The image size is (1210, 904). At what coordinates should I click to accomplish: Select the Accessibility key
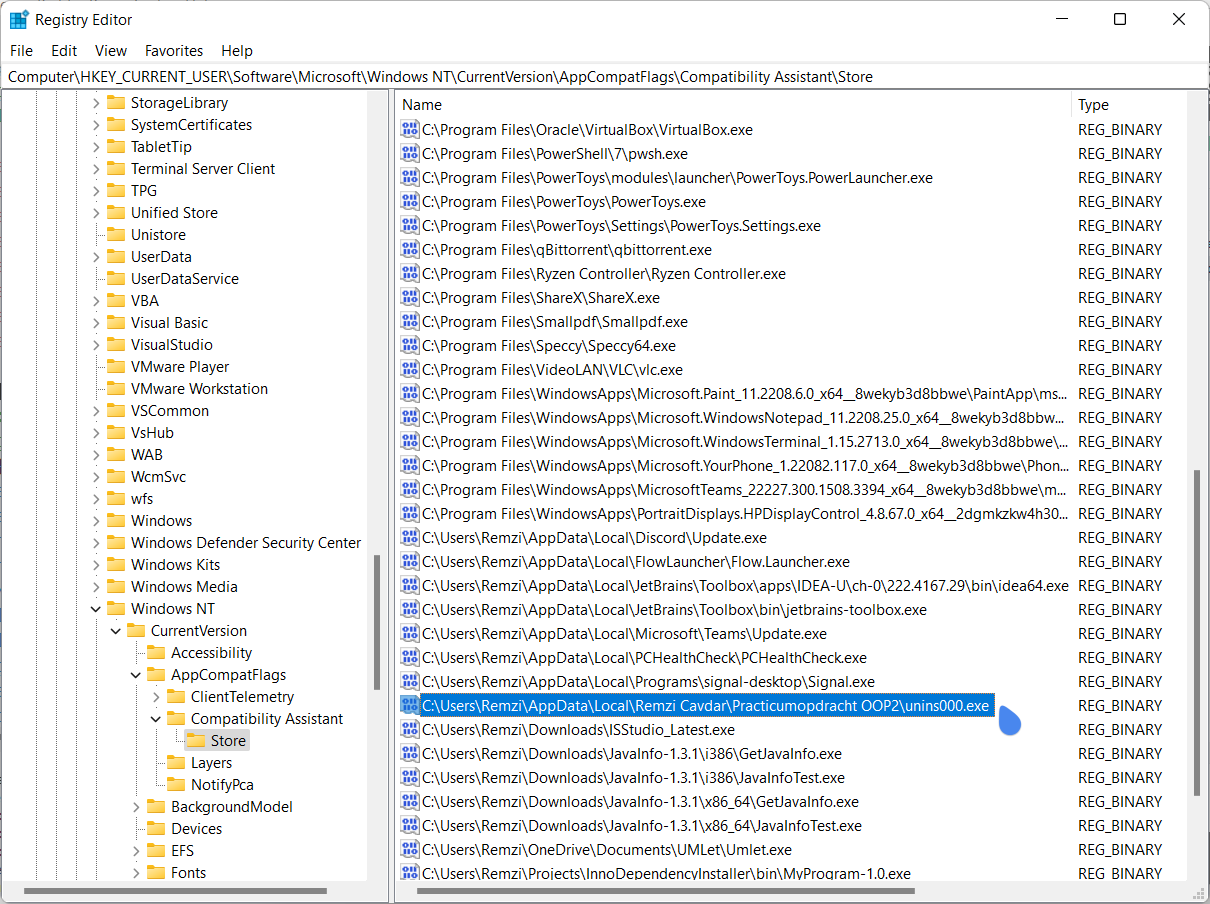[x=211, y=653]
